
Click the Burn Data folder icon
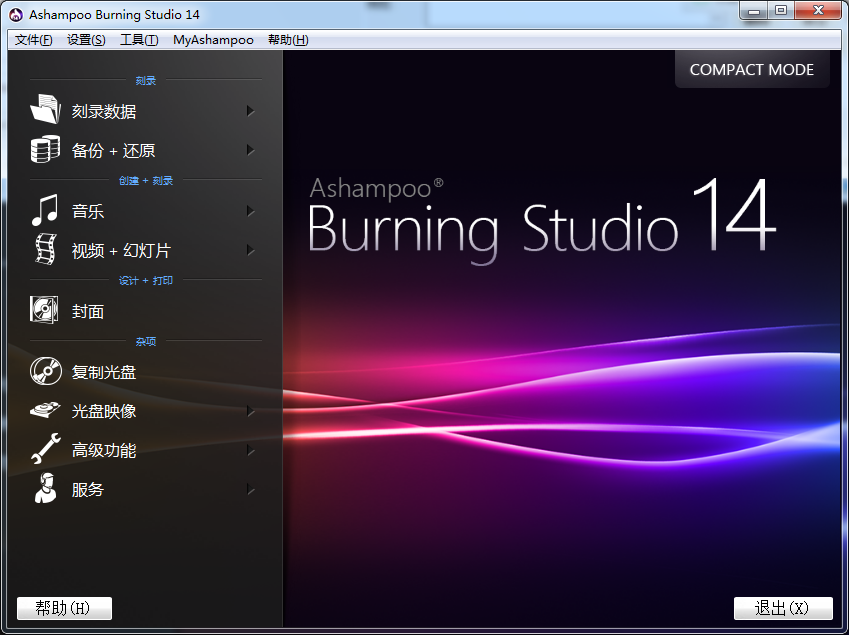click(45, 111)
